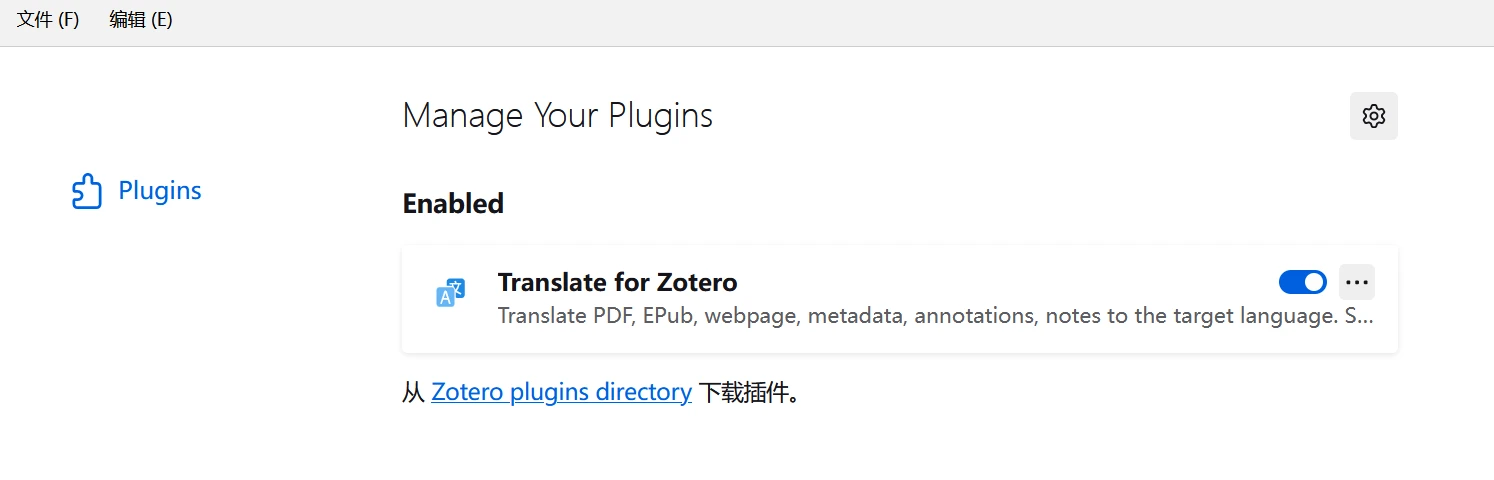The width and height of the screenshot is (1494, 480).
Task: Click the word "metadata" in plugin description
Action: 855,317
